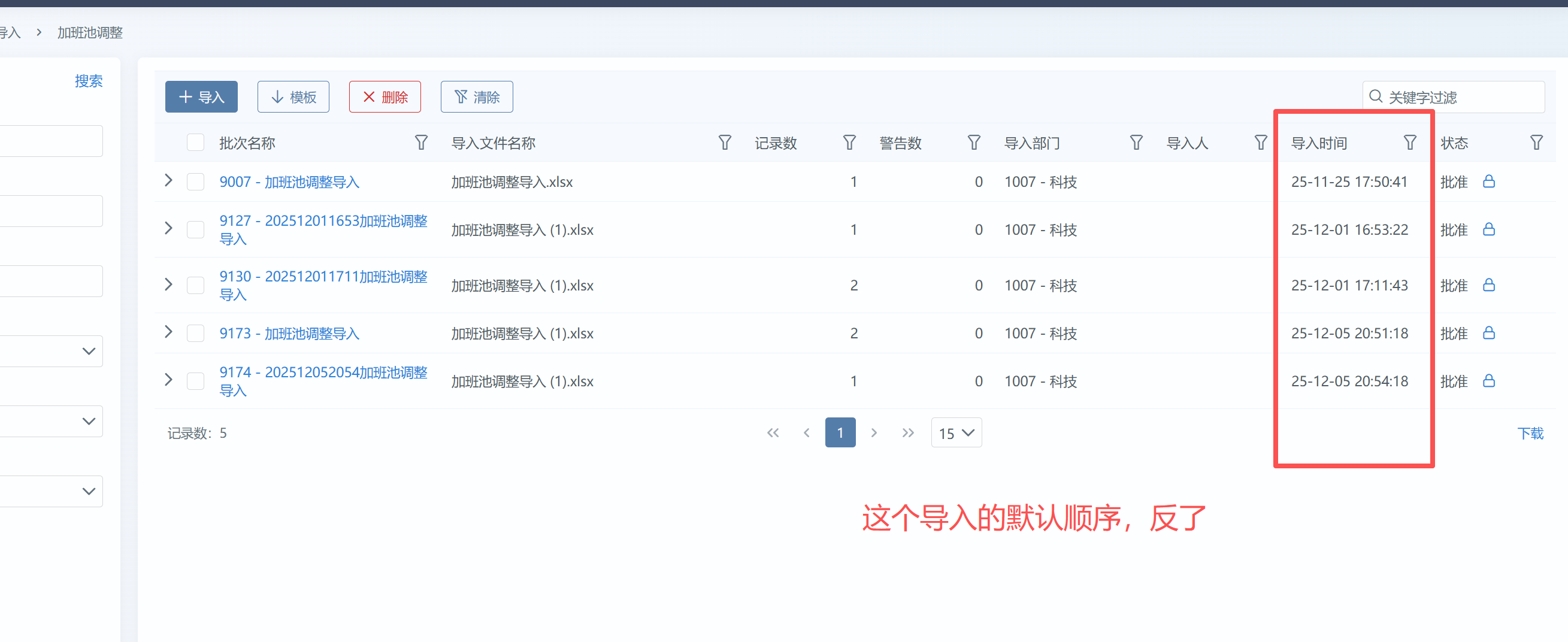Open the page size dropdown showing 15
This screenshot has height=642, width=1568.
point(956,433)
